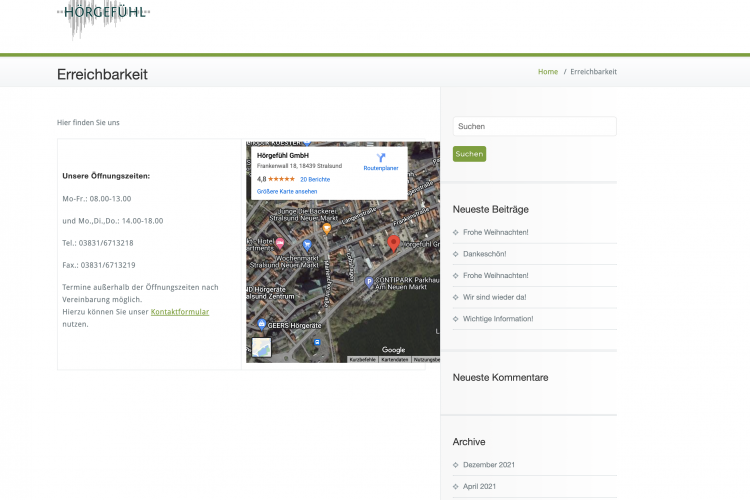Switch map layer using bottom-left thumbnail

(261, 348)
